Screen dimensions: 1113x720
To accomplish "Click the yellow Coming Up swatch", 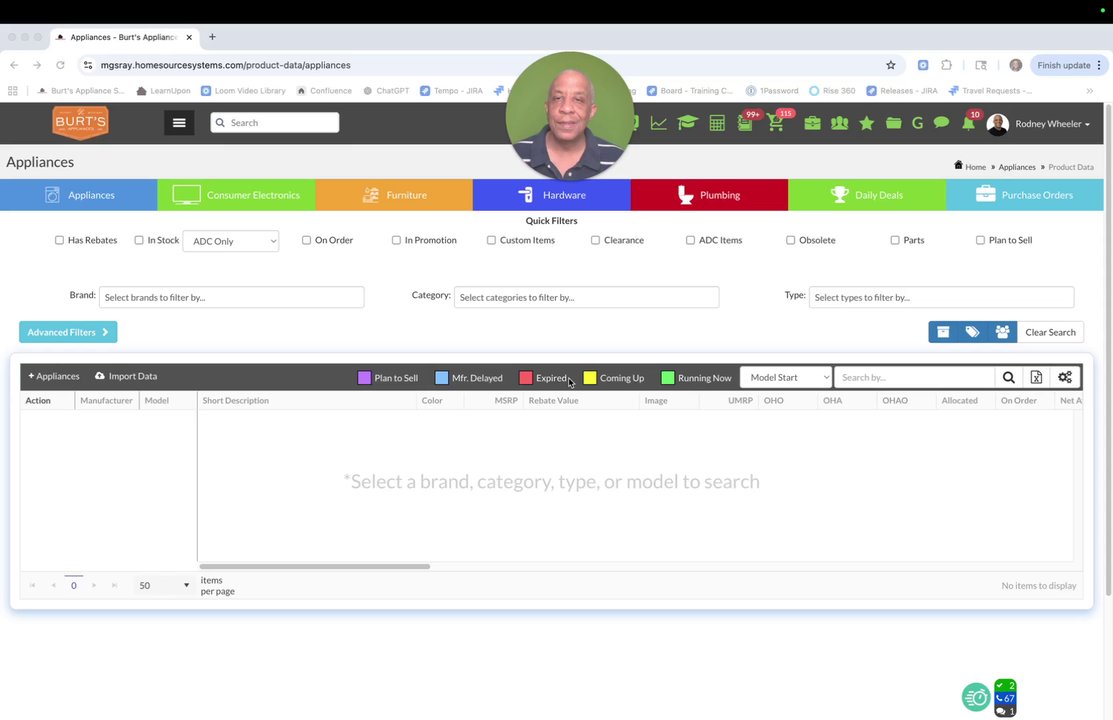I will (590, 378).
